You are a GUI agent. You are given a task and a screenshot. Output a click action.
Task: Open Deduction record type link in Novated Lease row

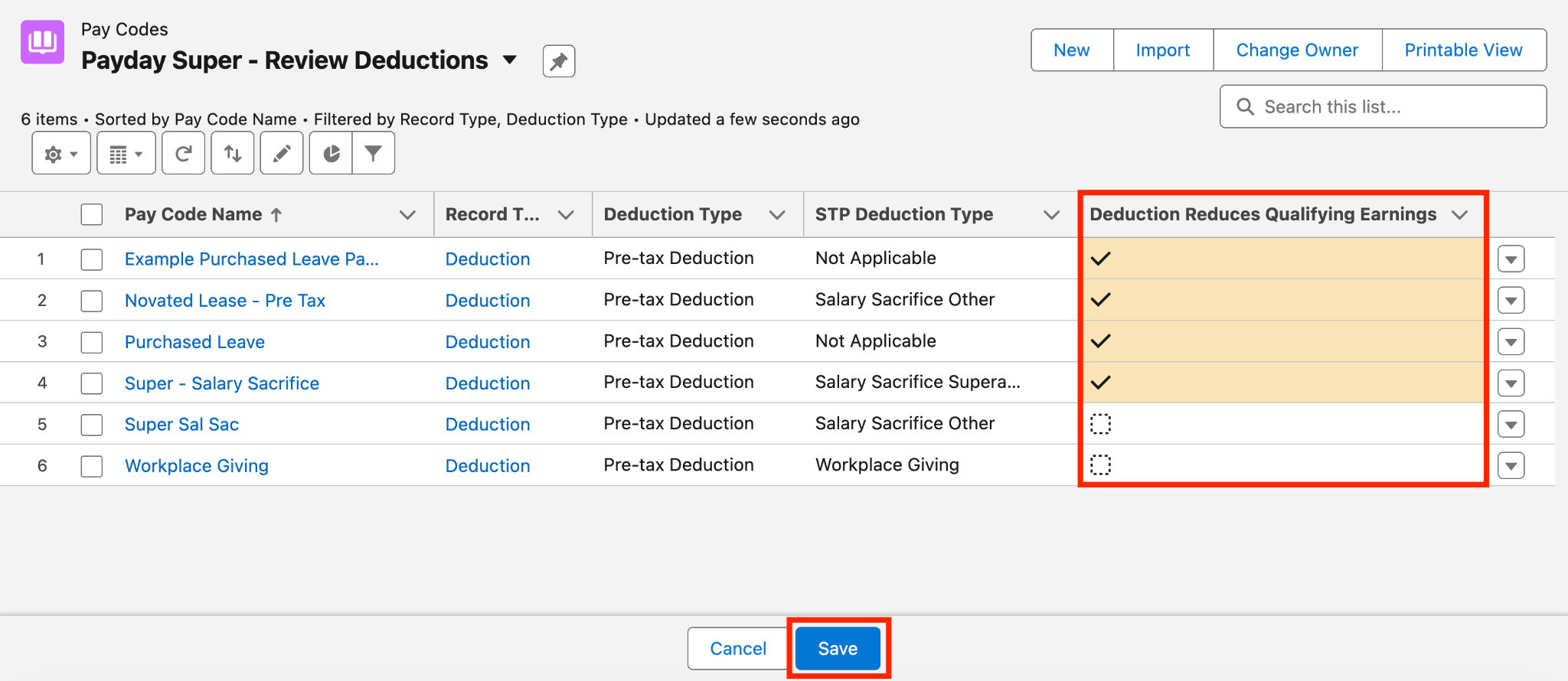(x=488, y=301)
